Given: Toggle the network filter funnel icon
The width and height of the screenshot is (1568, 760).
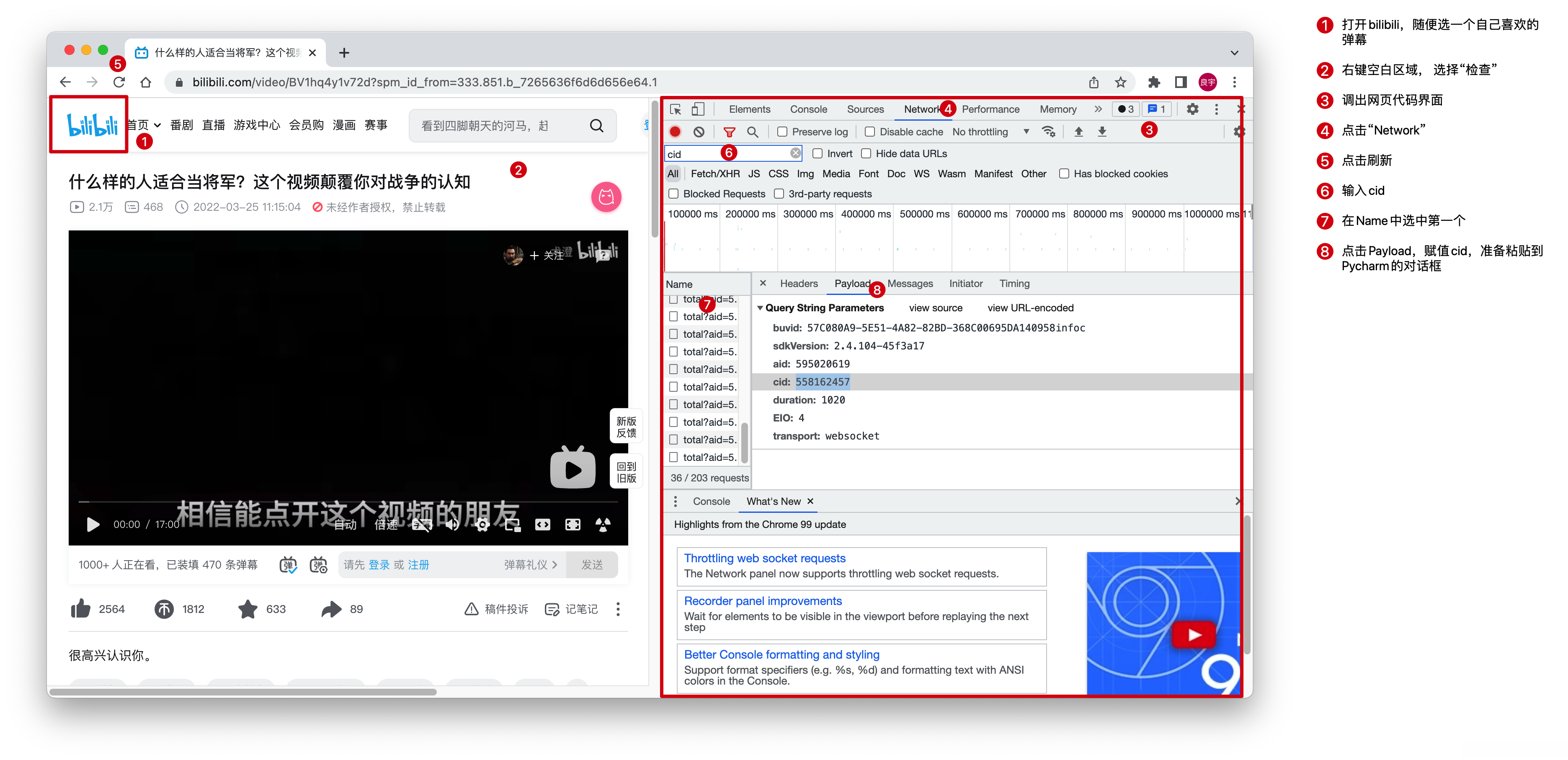Looking at the screenshot, I should pyautogui.click(x=729, y=132).
